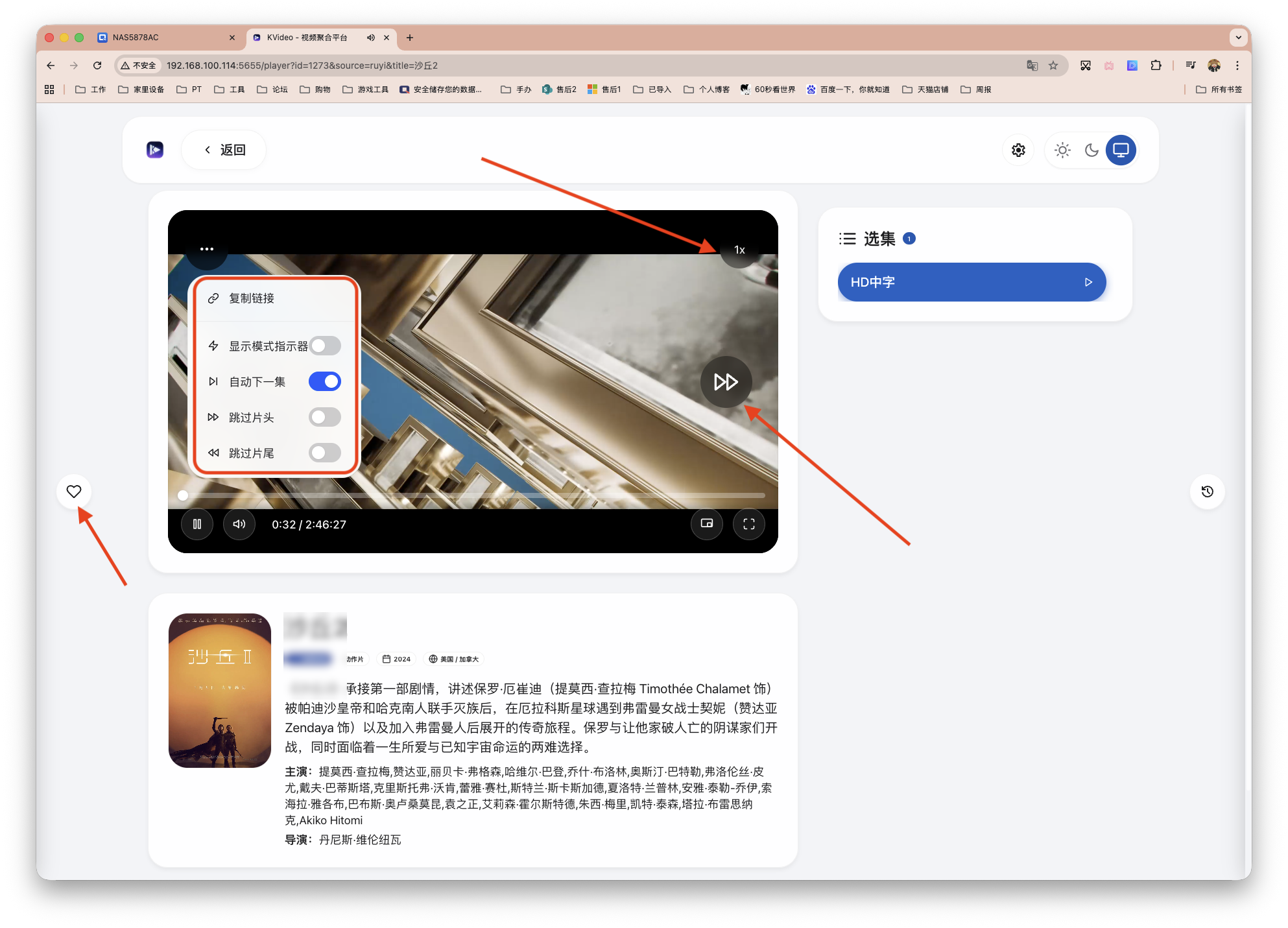Click the fast-forward overlay icon
1288x928 pixels.
tap(726, 382)
